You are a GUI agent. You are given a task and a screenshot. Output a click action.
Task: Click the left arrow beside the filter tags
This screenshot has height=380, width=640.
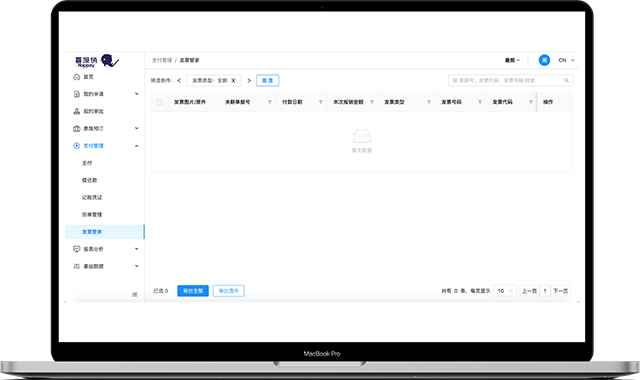[179, 80]
